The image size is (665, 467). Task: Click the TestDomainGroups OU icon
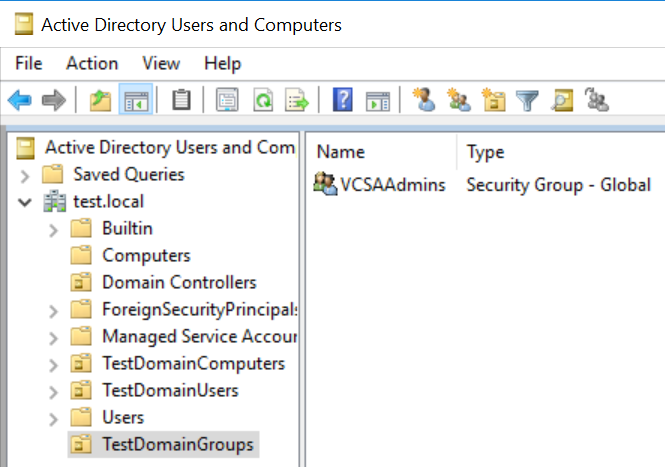(x=81, y=444)
